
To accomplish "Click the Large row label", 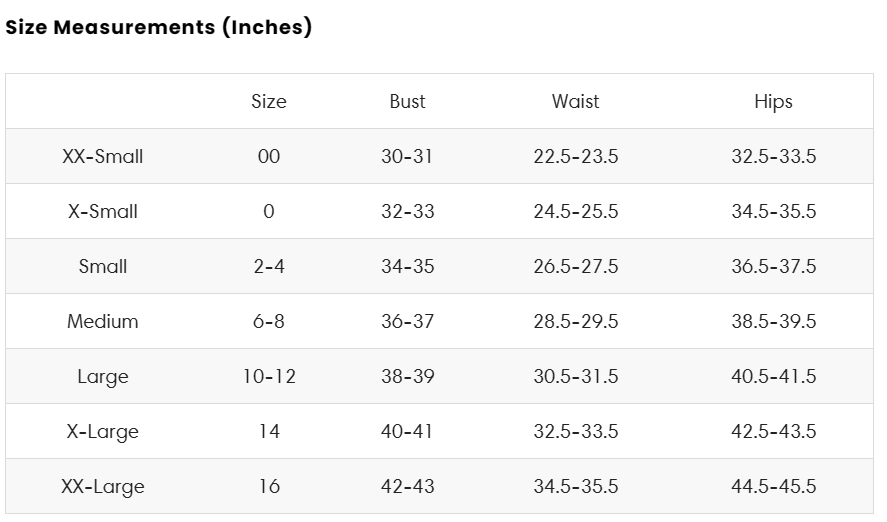I will tap(102, 377).
